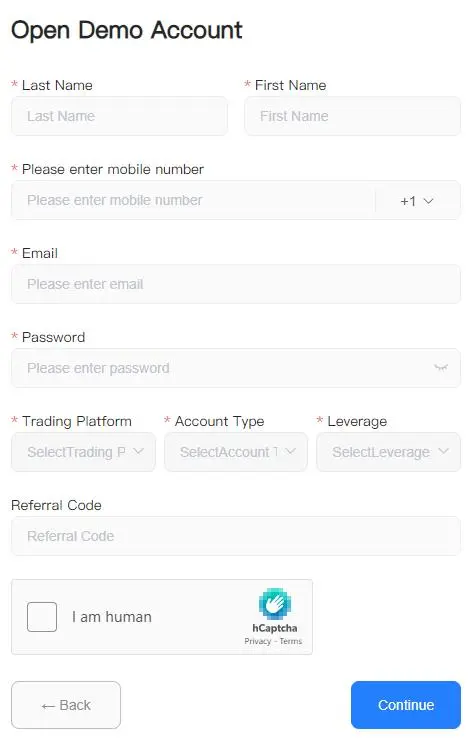Open hCaptcha Terms link
The image size is (474, 746).
pos(291,641)
